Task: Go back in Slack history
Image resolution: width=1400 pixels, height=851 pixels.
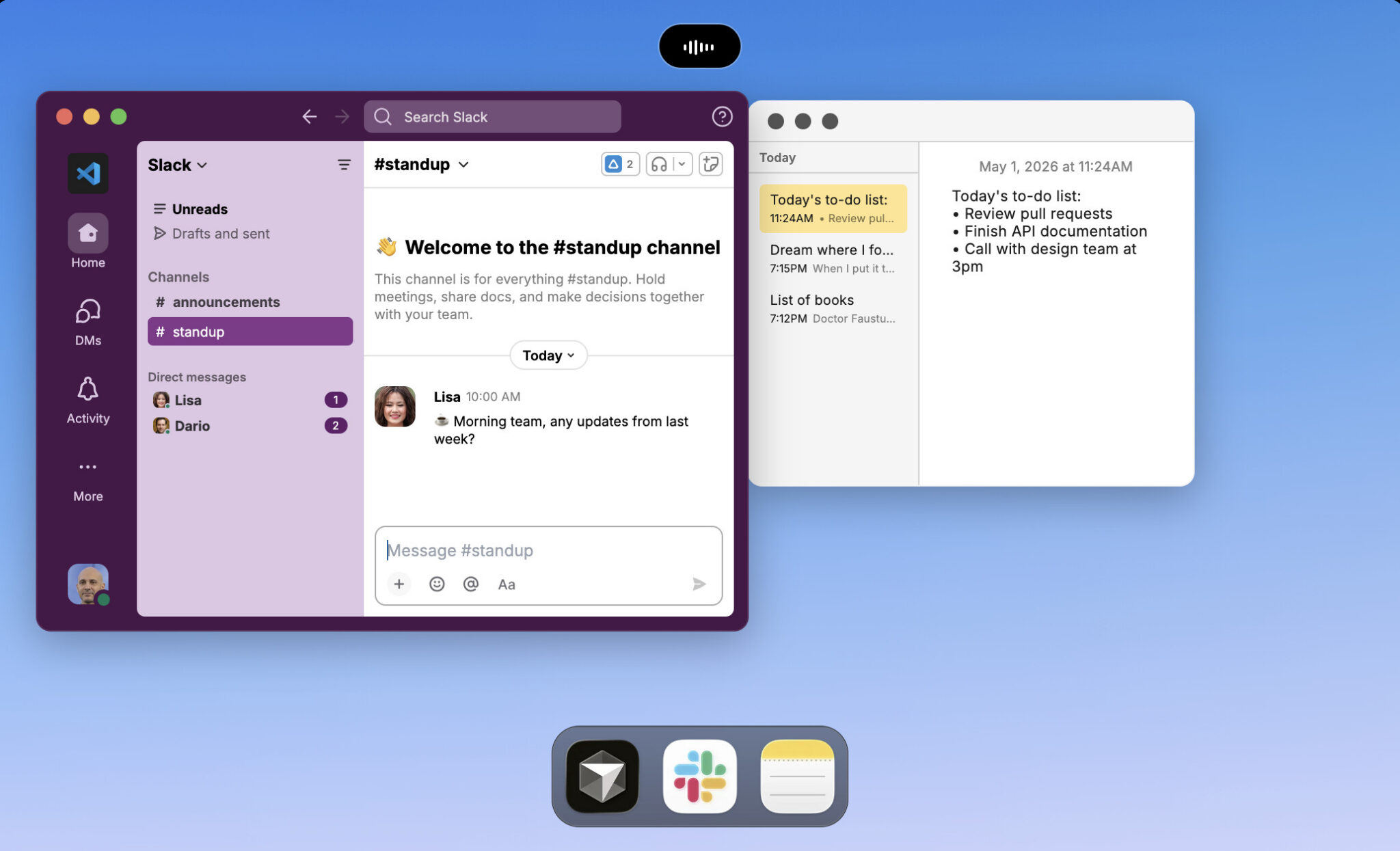Action: point(310,117)
